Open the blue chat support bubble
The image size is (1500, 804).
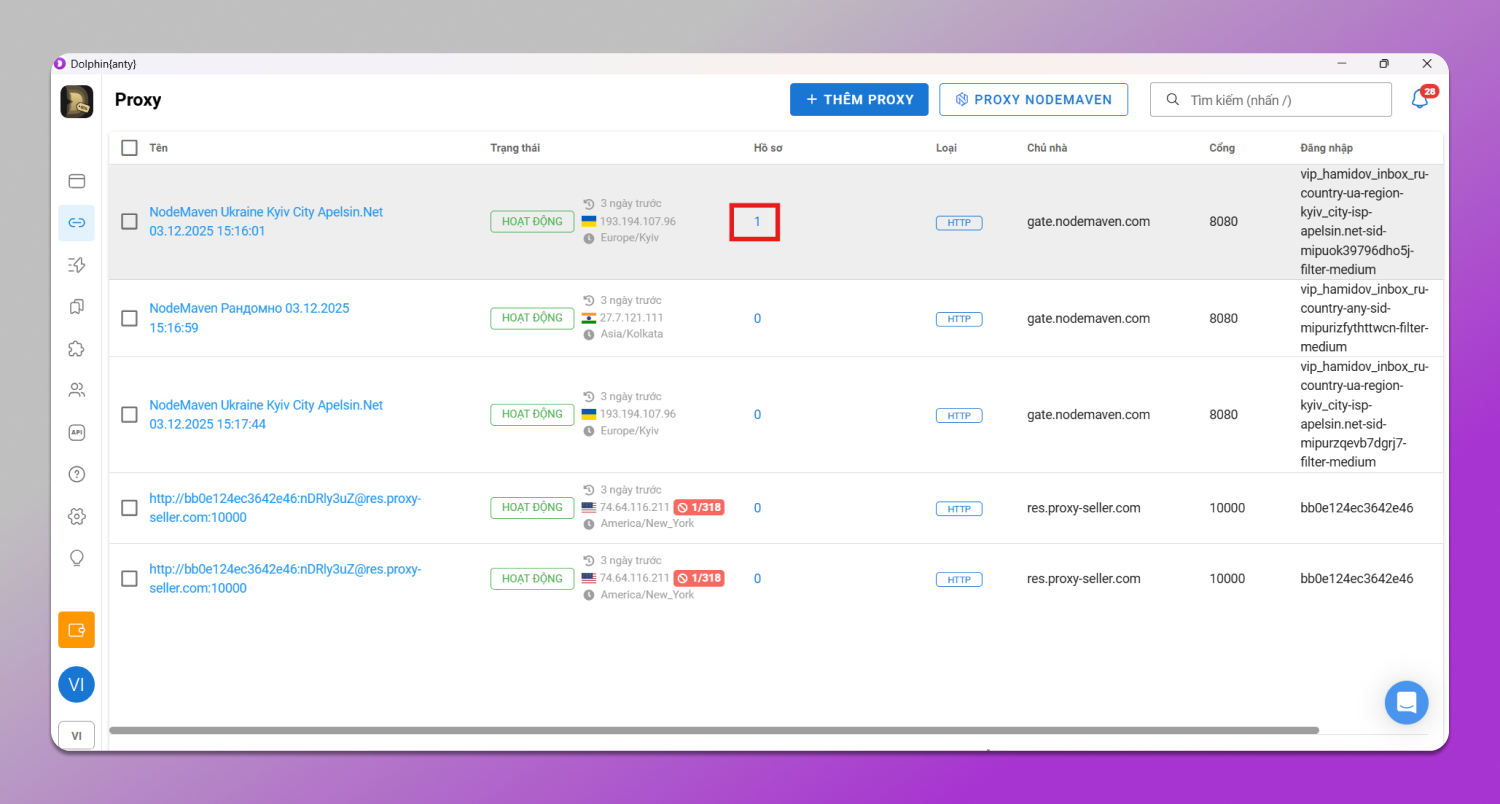1406,702
